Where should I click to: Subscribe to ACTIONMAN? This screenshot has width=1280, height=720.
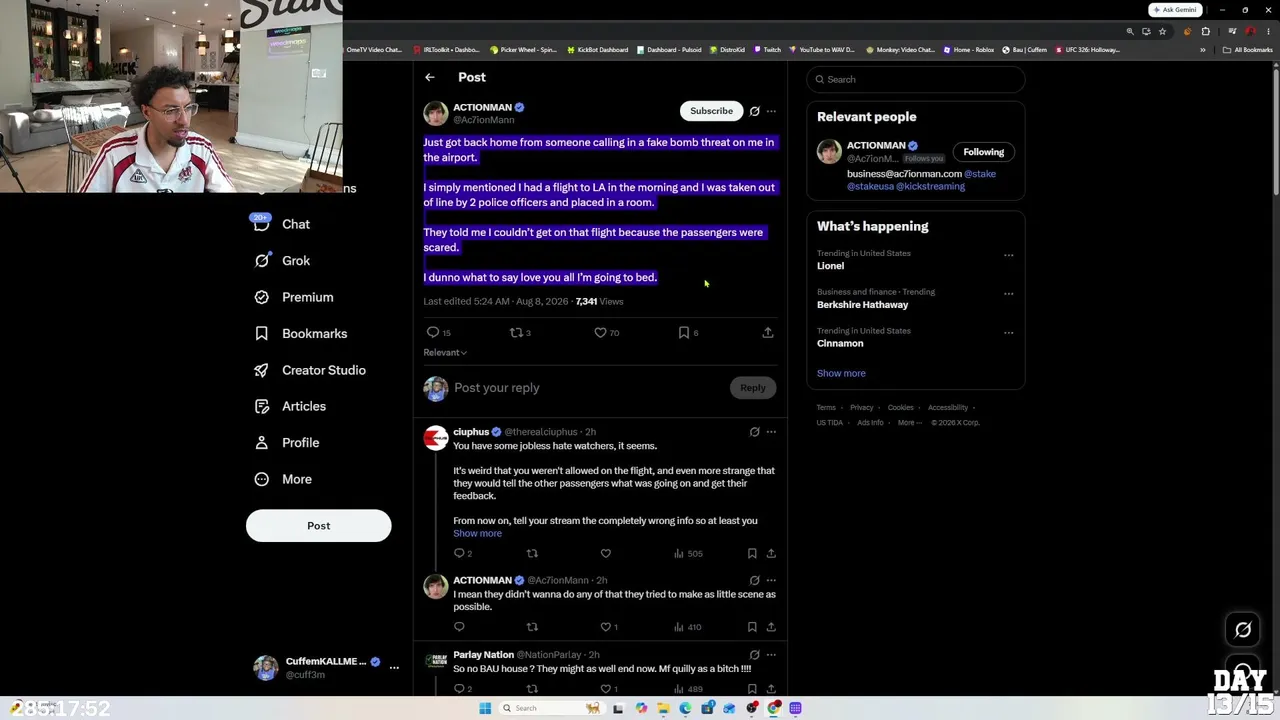click(711, 111)
